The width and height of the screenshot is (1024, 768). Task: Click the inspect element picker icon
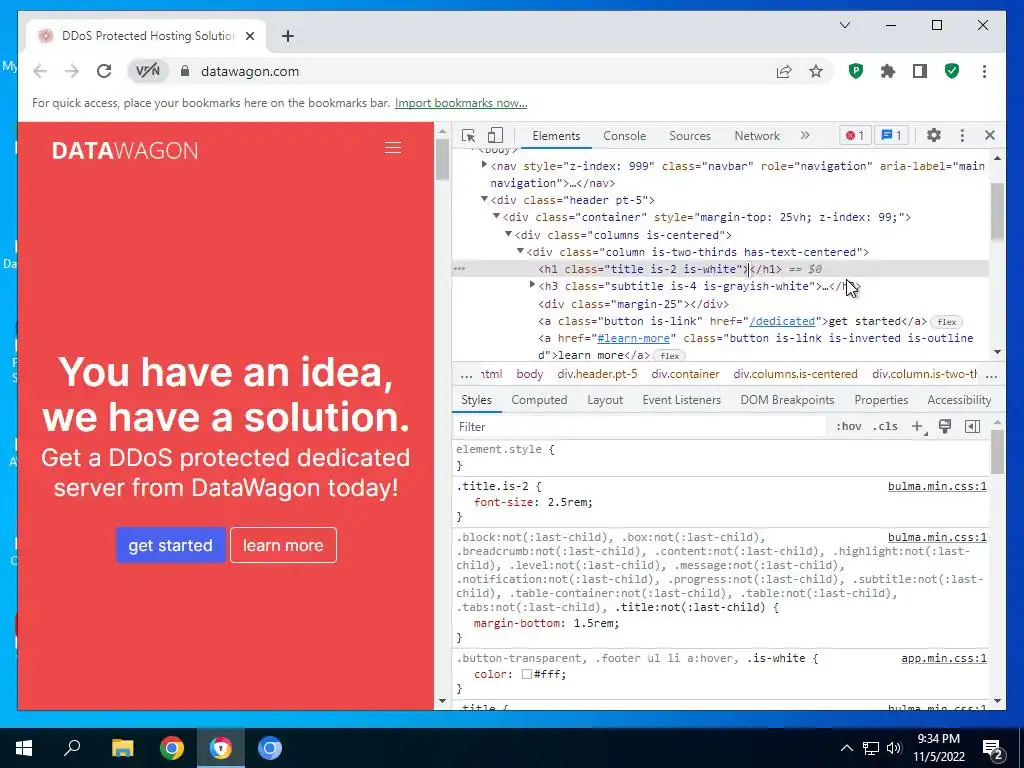[468, 135]
